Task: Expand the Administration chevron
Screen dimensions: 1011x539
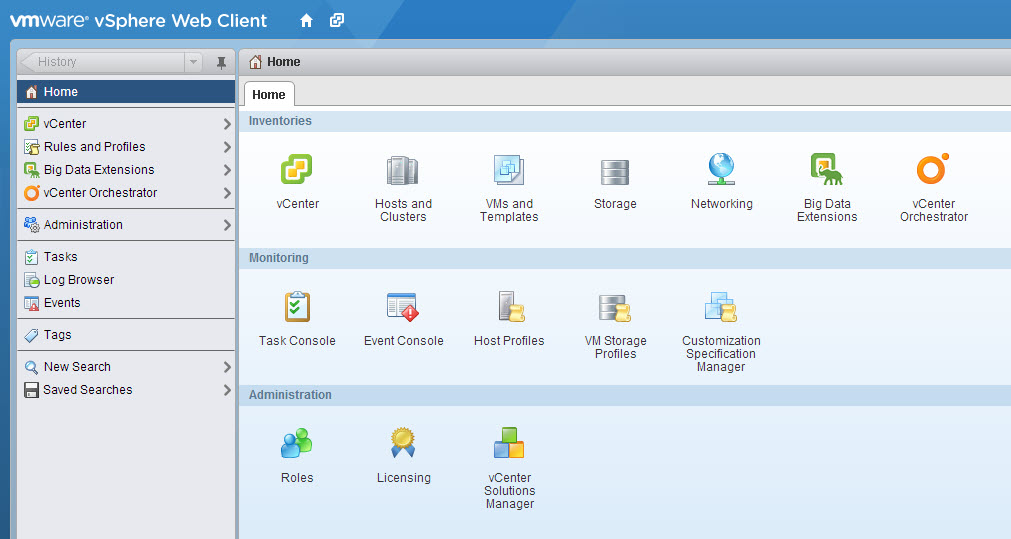Action: tap(227, 225)
